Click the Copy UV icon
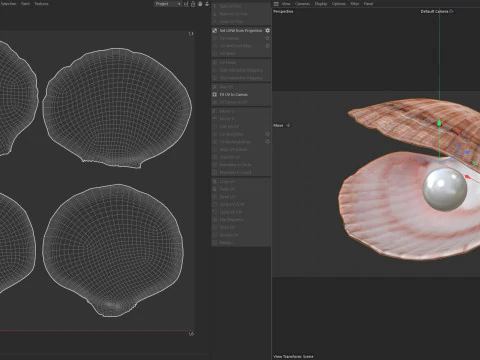 coord(215,182)
